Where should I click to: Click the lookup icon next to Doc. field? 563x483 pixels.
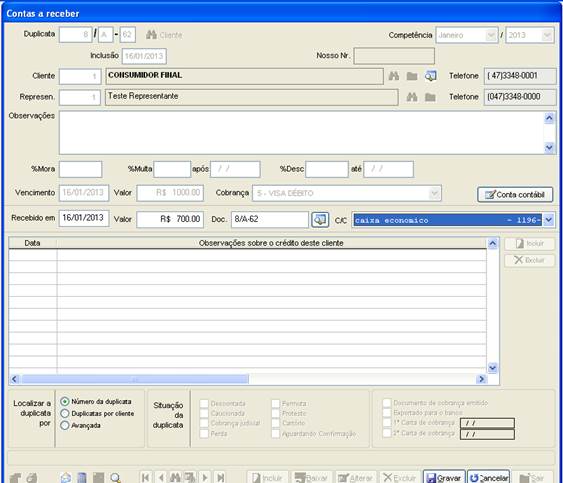coord(320,219)
